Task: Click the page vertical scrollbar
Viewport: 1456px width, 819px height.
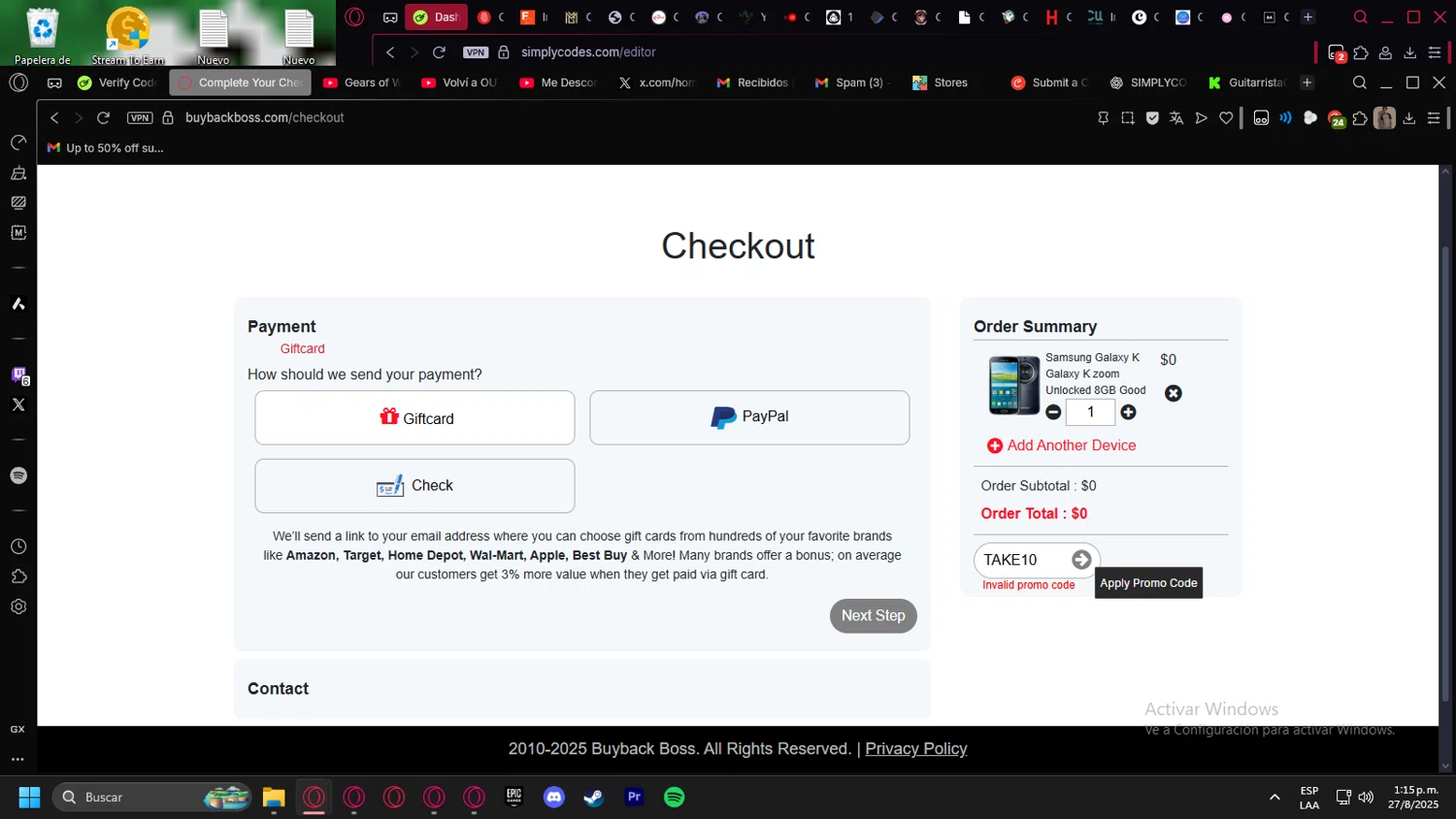Action: point(1446,475)
